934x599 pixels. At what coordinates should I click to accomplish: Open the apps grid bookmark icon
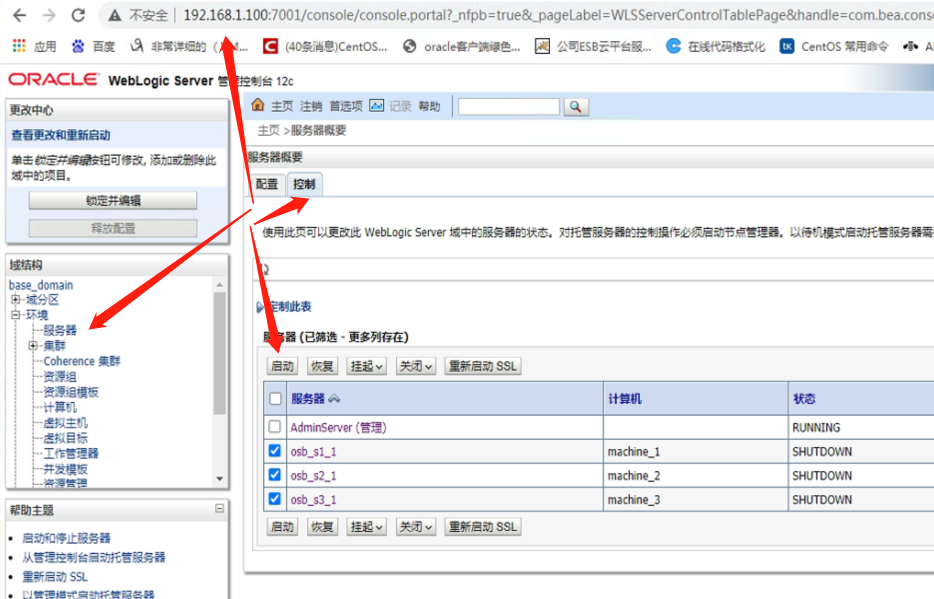pyautogui.click(x=19, y=46)
